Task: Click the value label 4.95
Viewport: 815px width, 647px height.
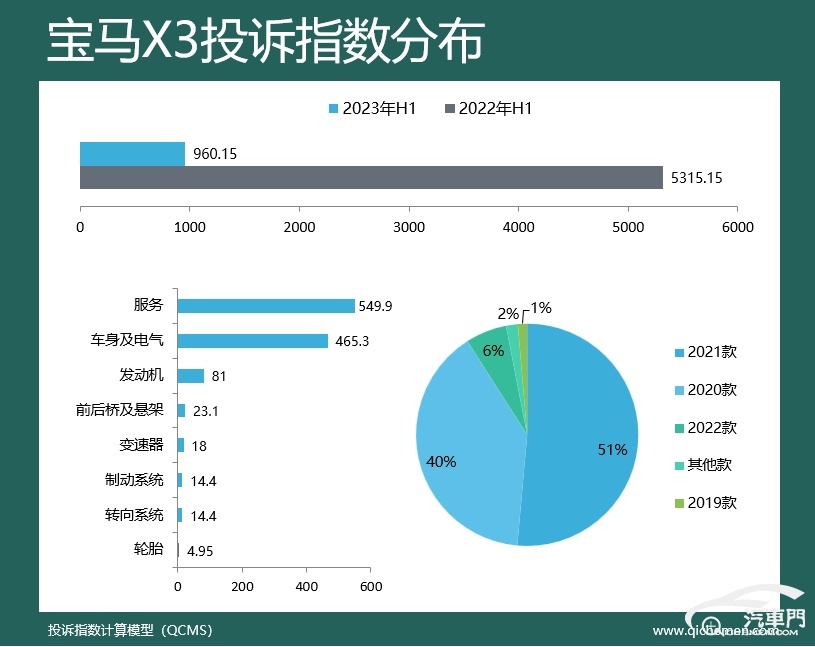Action: [x=200, y=551]
